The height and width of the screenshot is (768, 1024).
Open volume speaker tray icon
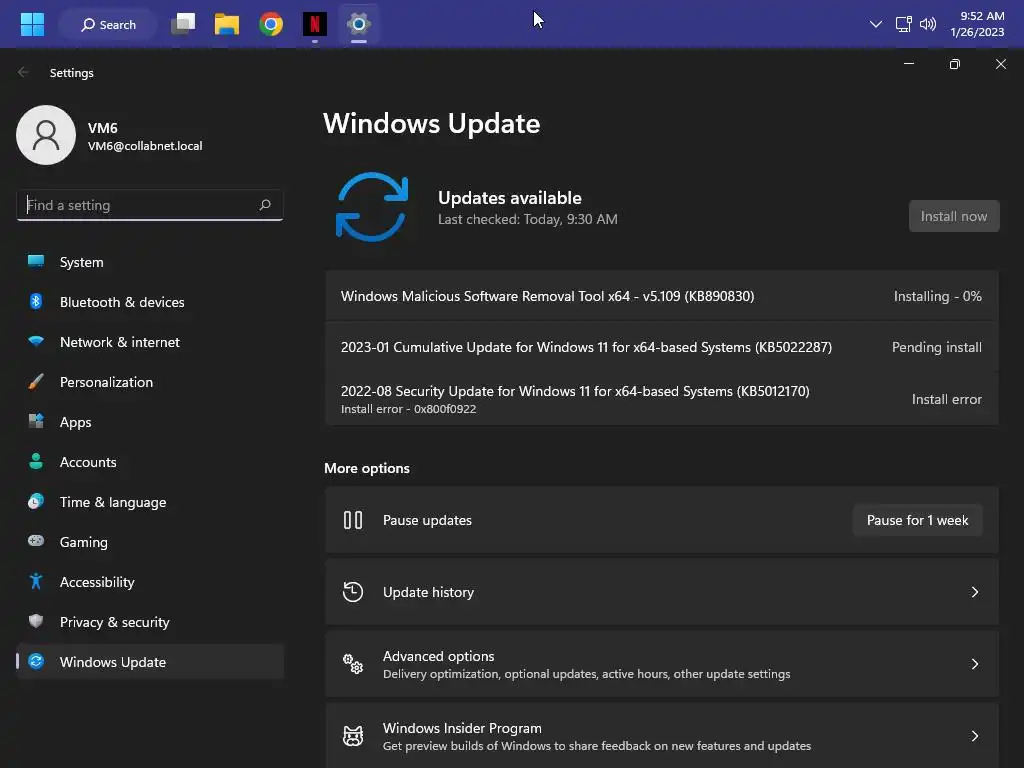pos(928,25)
